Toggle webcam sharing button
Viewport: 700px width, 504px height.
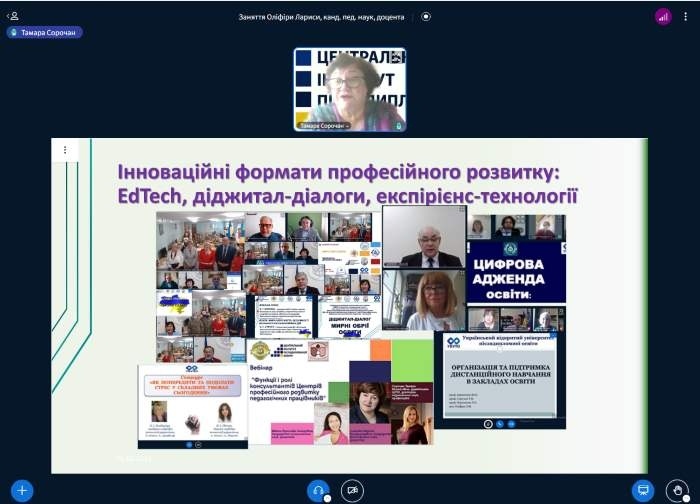click(352, 491)
